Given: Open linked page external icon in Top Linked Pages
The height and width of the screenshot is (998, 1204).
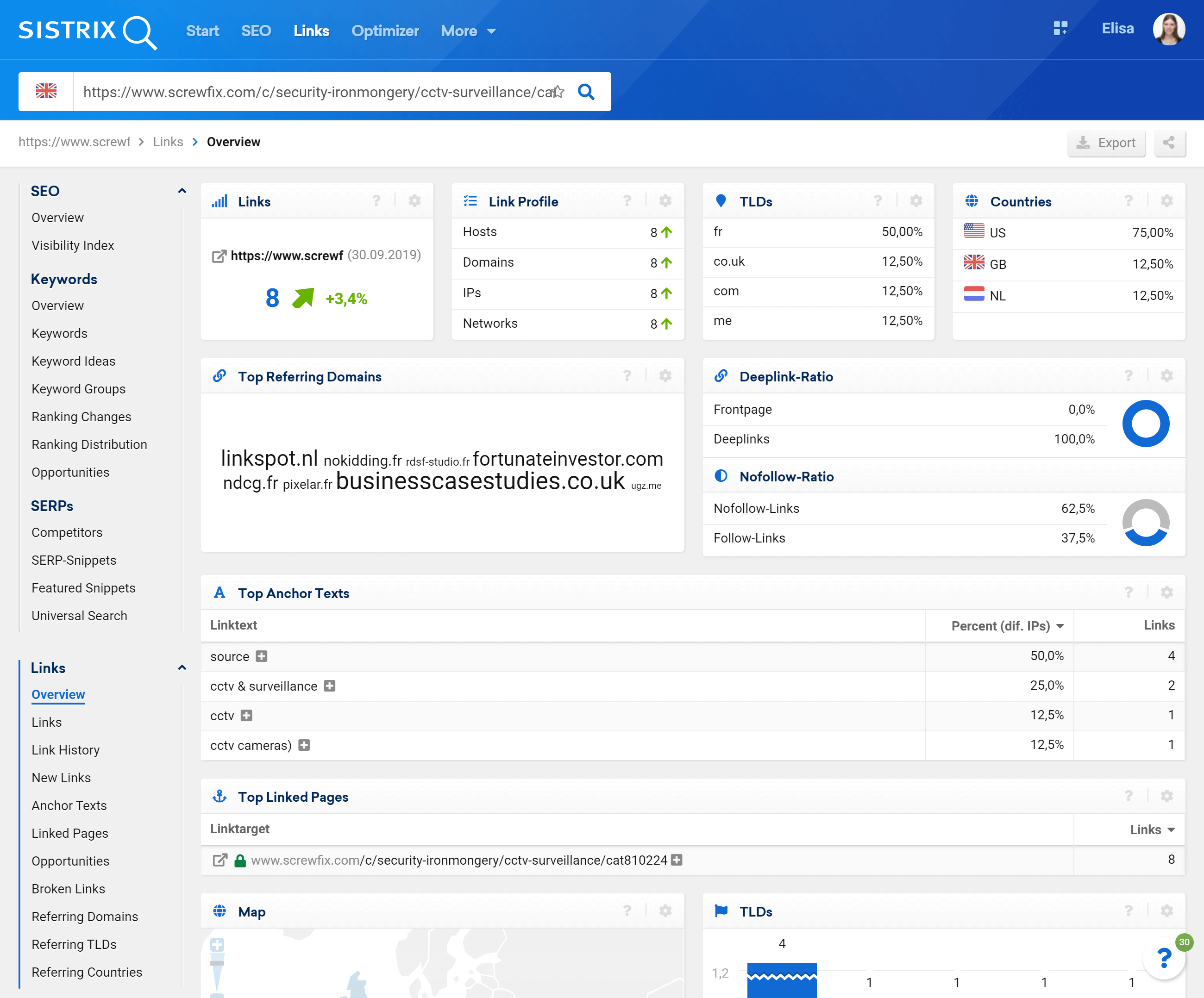Looking at the screenshot, I should click(x=219, y=861).
